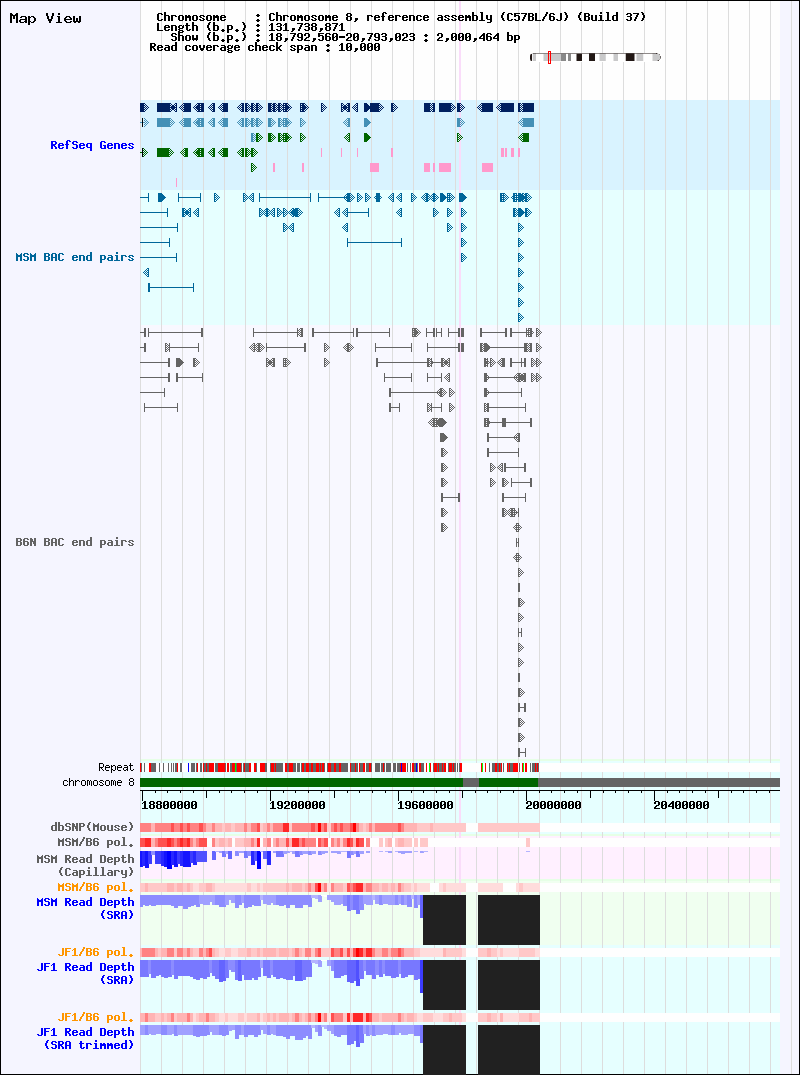
Task: Click the 19600000 axis position label
Action: tap(425, 805)
